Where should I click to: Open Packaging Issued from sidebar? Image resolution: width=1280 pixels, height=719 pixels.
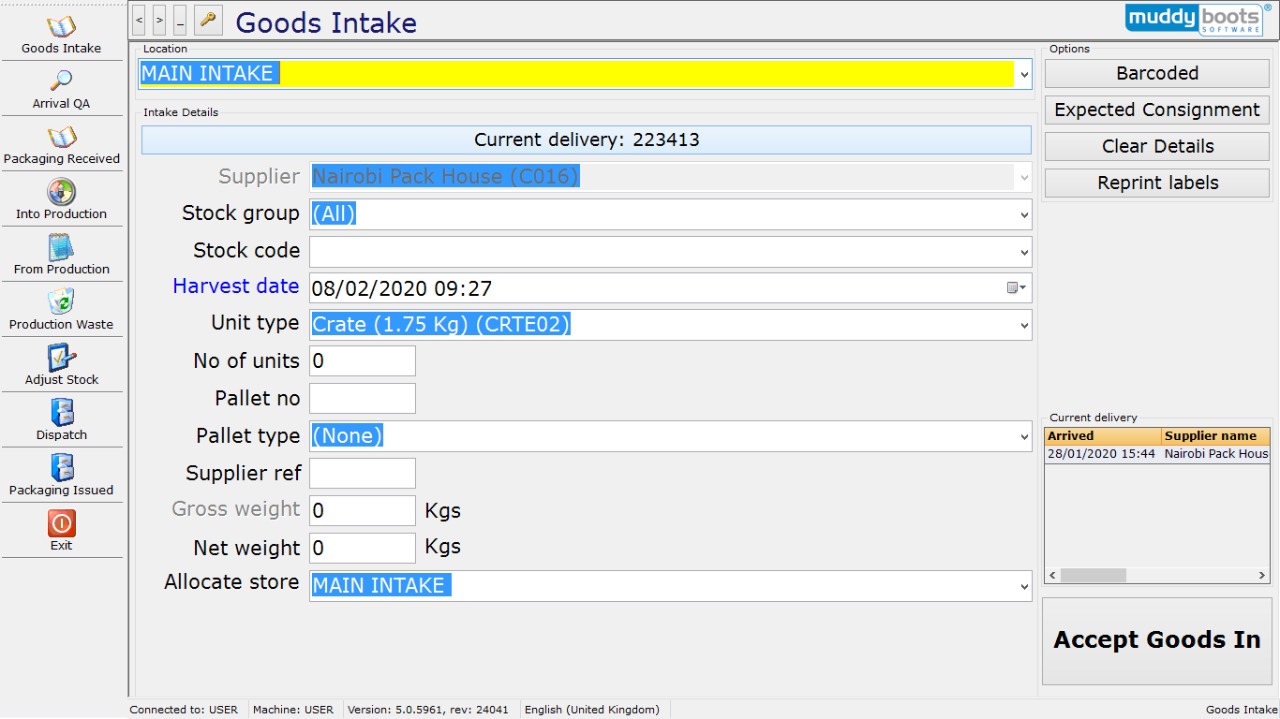click(61, 475)
